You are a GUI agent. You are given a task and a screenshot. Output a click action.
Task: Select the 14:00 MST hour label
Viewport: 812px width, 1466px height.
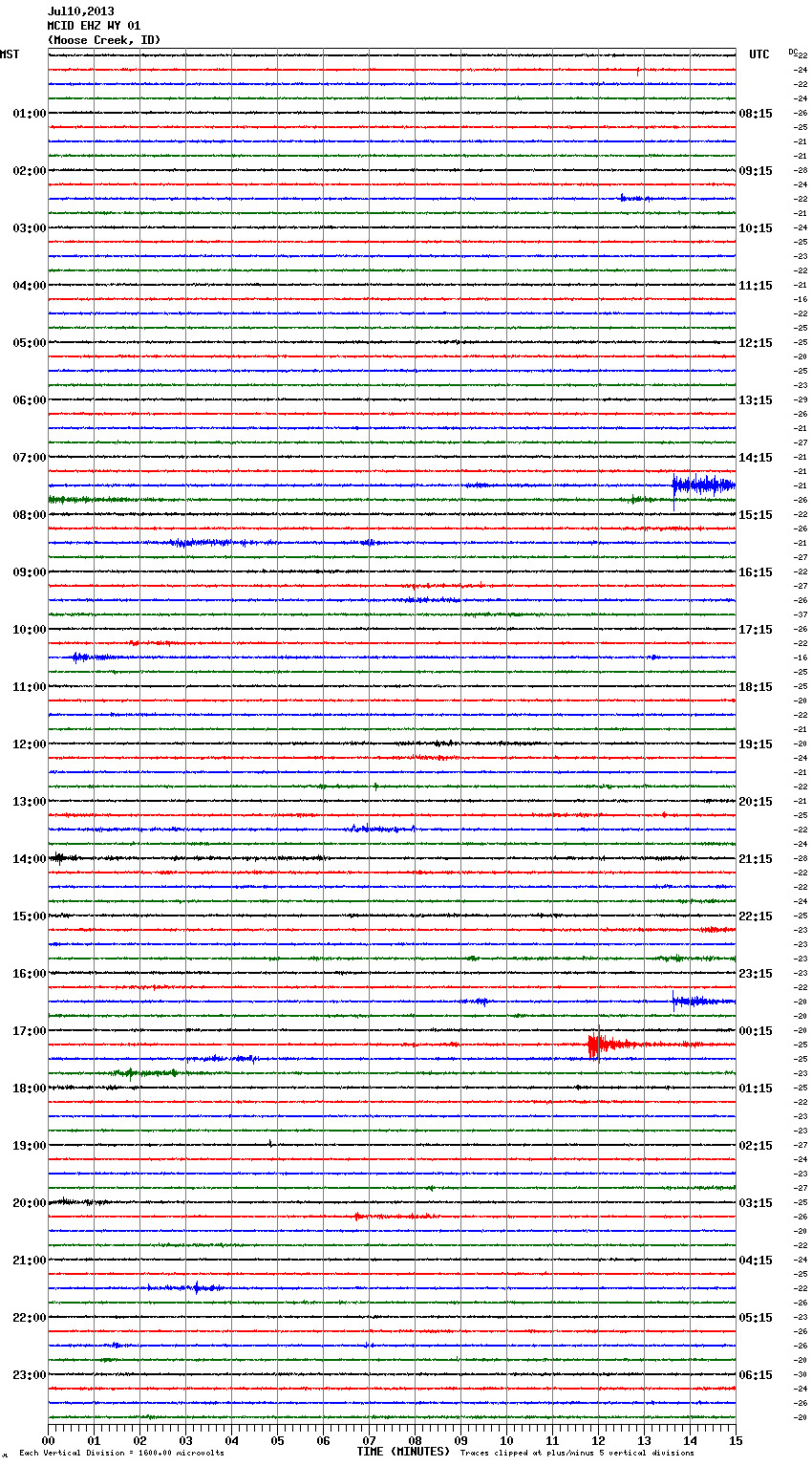click(x=30, y=859)
